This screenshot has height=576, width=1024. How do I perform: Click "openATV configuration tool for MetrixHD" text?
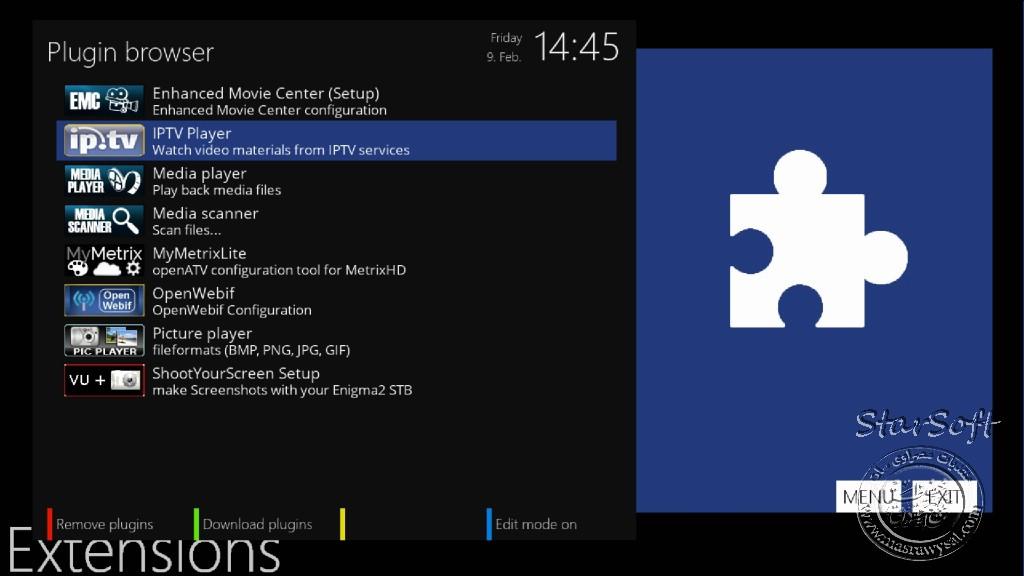(279, 270)
